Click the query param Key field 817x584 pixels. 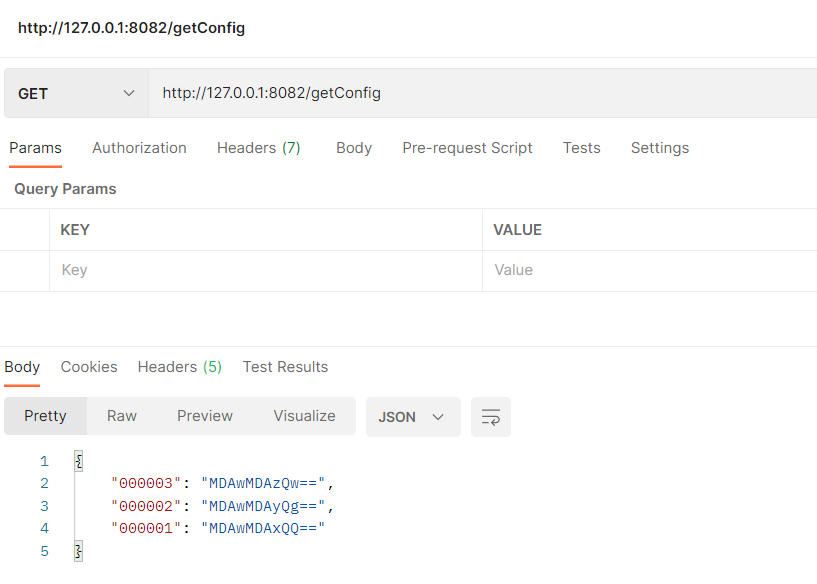tap(266, 270)
